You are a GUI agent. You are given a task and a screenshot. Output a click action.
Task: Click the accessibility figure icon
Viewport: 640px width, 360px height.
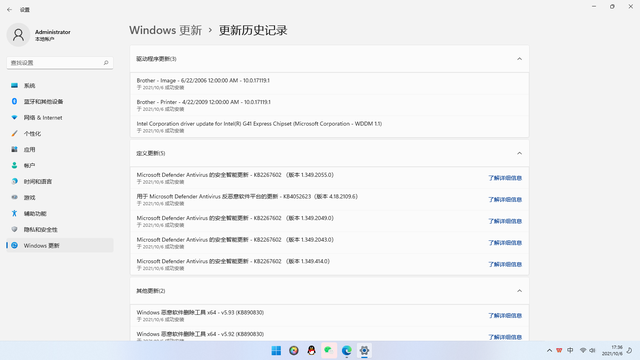tap(14, 213)
